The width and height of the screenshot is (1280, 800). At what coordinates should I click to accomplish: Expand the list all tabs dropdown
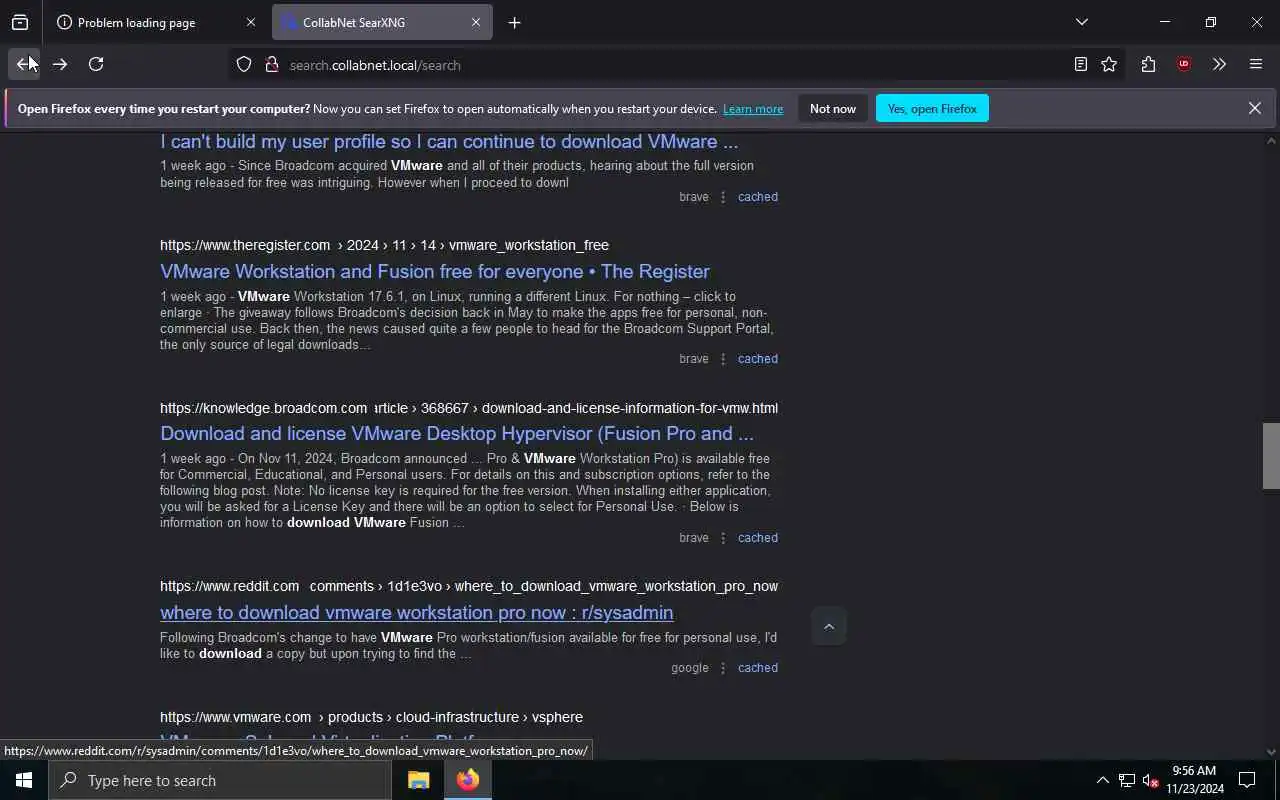[x=1081, y=22]
